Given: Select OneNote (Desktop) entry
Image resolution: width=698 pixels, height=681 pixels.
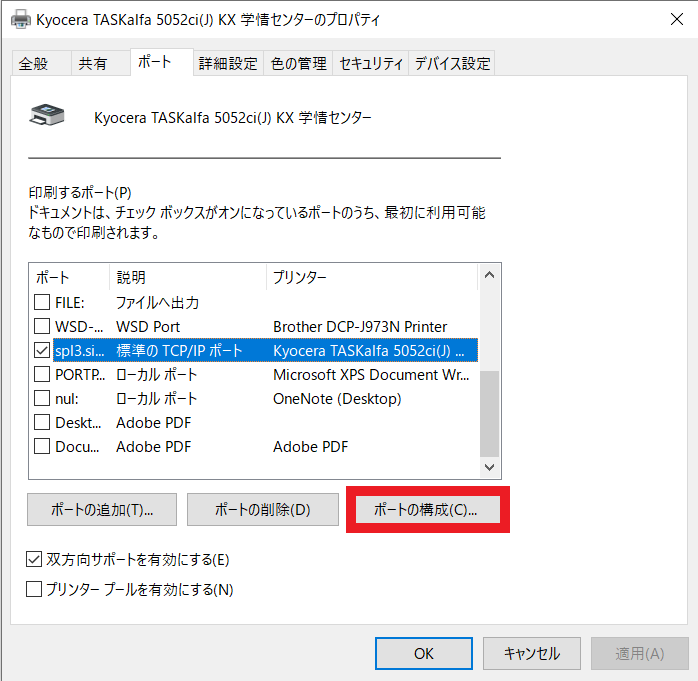Looking at the screenshot, I should (x=337, y=399).
